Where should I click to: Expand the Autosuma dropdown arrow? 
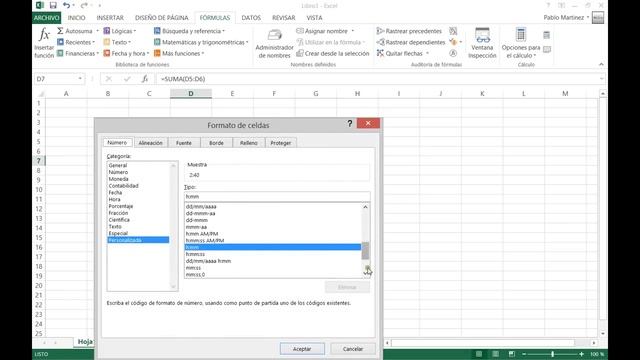[x=97, y=31]
